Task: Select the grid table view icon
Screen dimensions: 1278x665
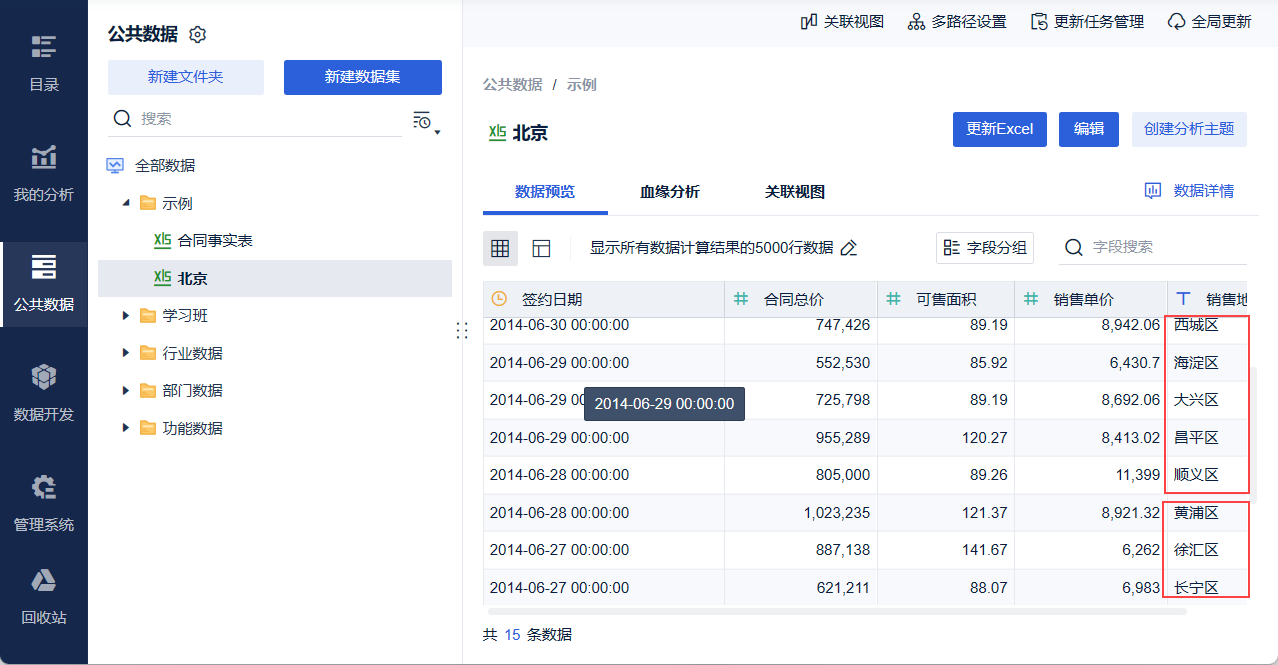Action: [x=500, y=248]
